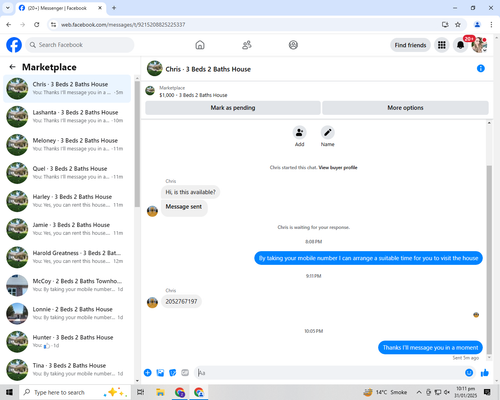The height and width of the screenshot is (400, 500).
Task: Open the Harley conversation
Action: [x=67, y=201]
